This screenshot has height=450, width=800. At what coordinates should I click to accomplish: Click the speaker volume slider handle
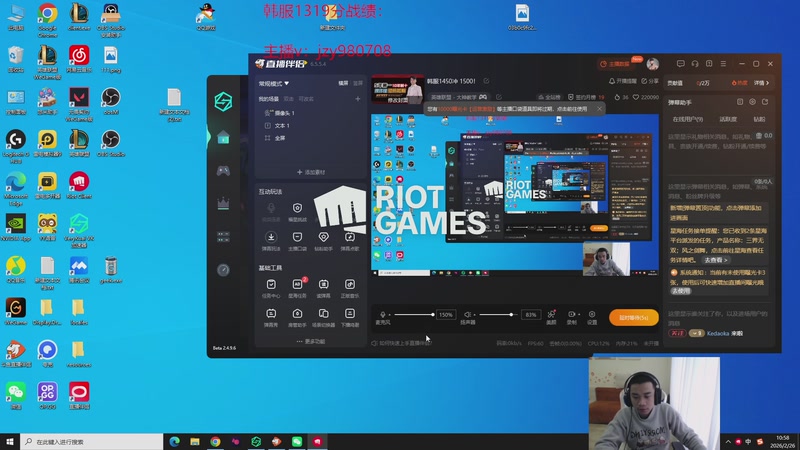511,315
